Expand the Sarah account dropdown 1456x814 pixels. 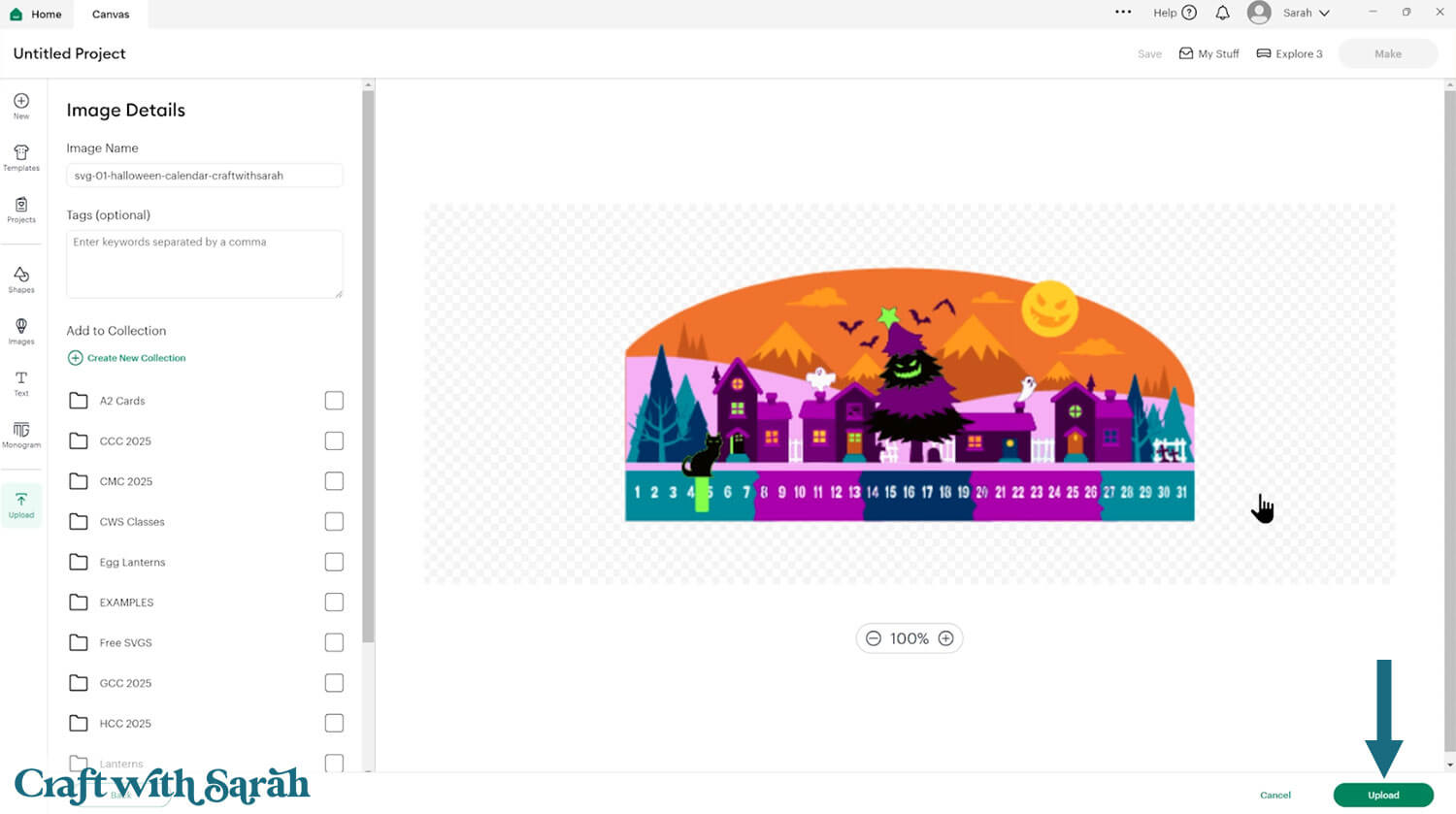[1290, 13]
